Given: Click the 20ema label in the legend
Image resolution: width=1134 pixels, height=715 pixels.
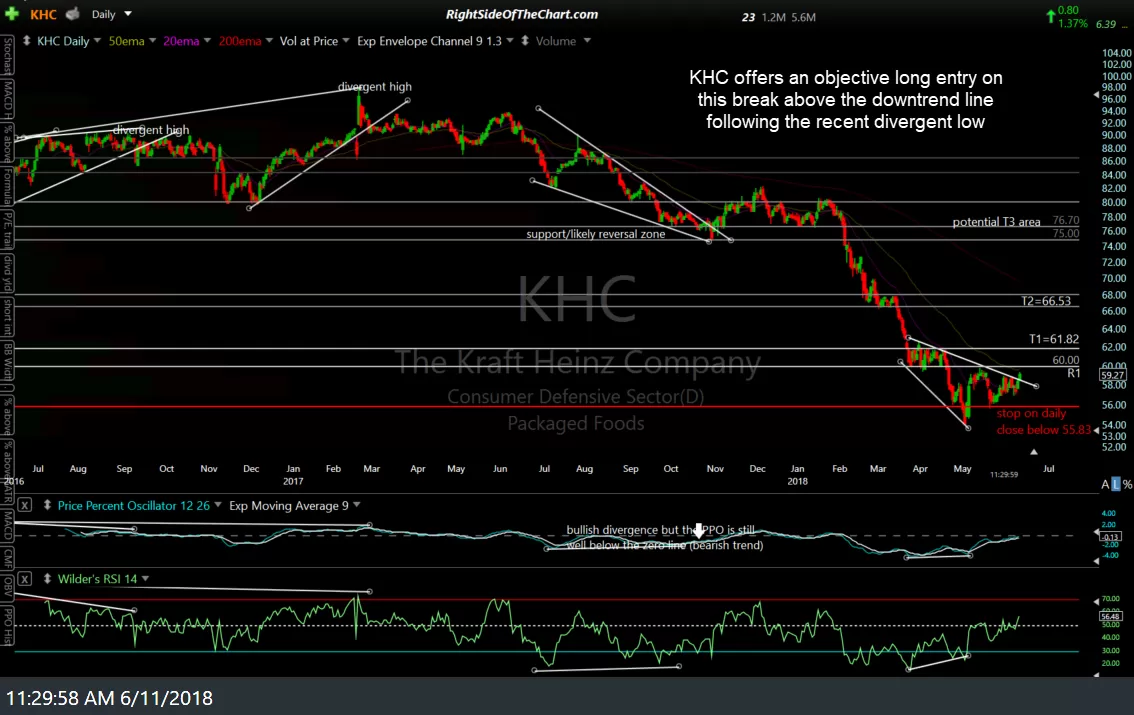Looking at the screenshot, I should point(181,41).
